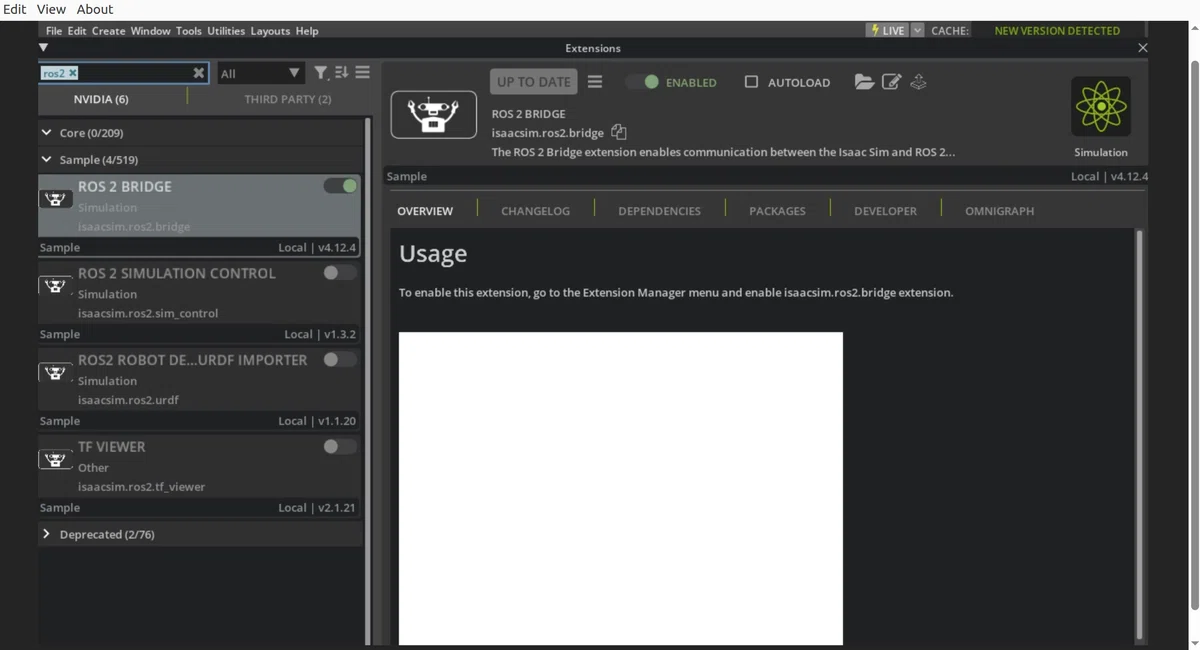Image resolution: width=1200 pixels, height=650 pixels.
Task: Collapse the Sample (4/519) group
Action: tap(46, 159)
